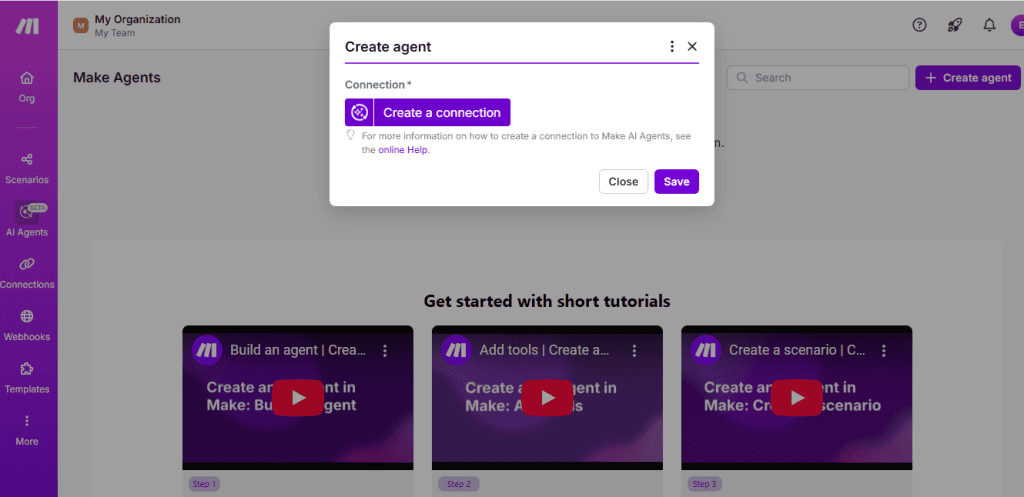The width and height of the screenshot is (1024, 497).
Task: Play the Build an agent tutorial video
Action: [298, 397]
